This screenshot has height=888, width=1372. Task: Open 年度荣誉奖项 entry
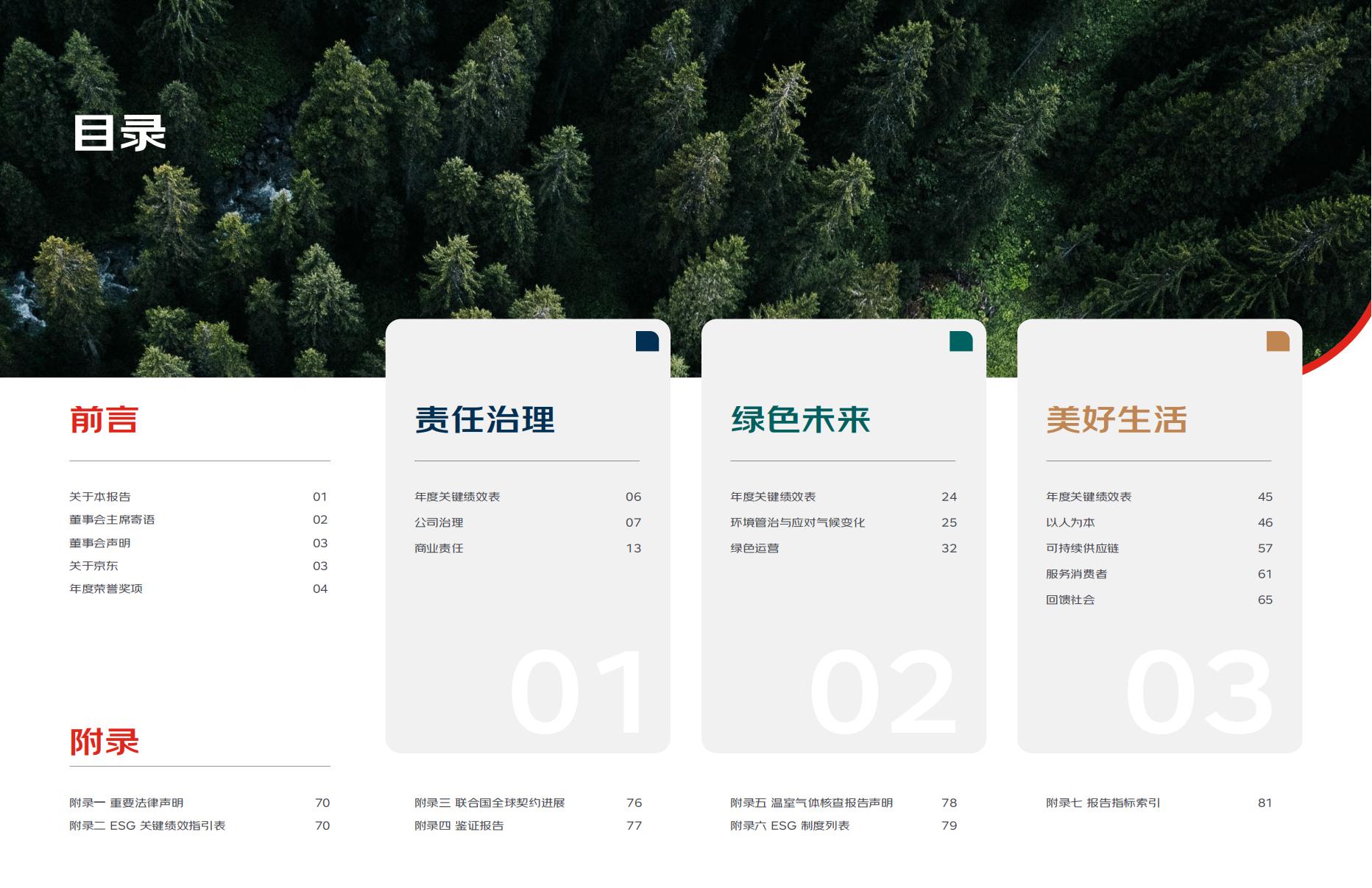106,589
